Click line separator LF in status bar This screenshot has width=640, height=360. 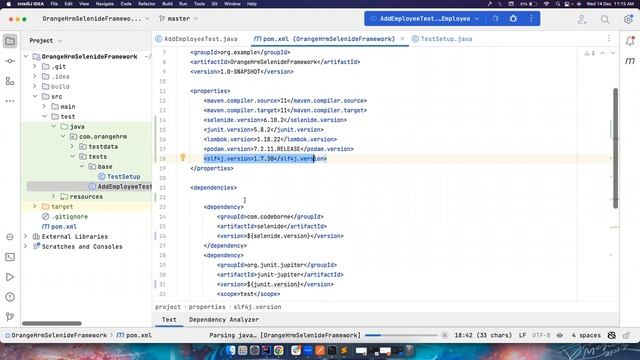pos(522,335)
